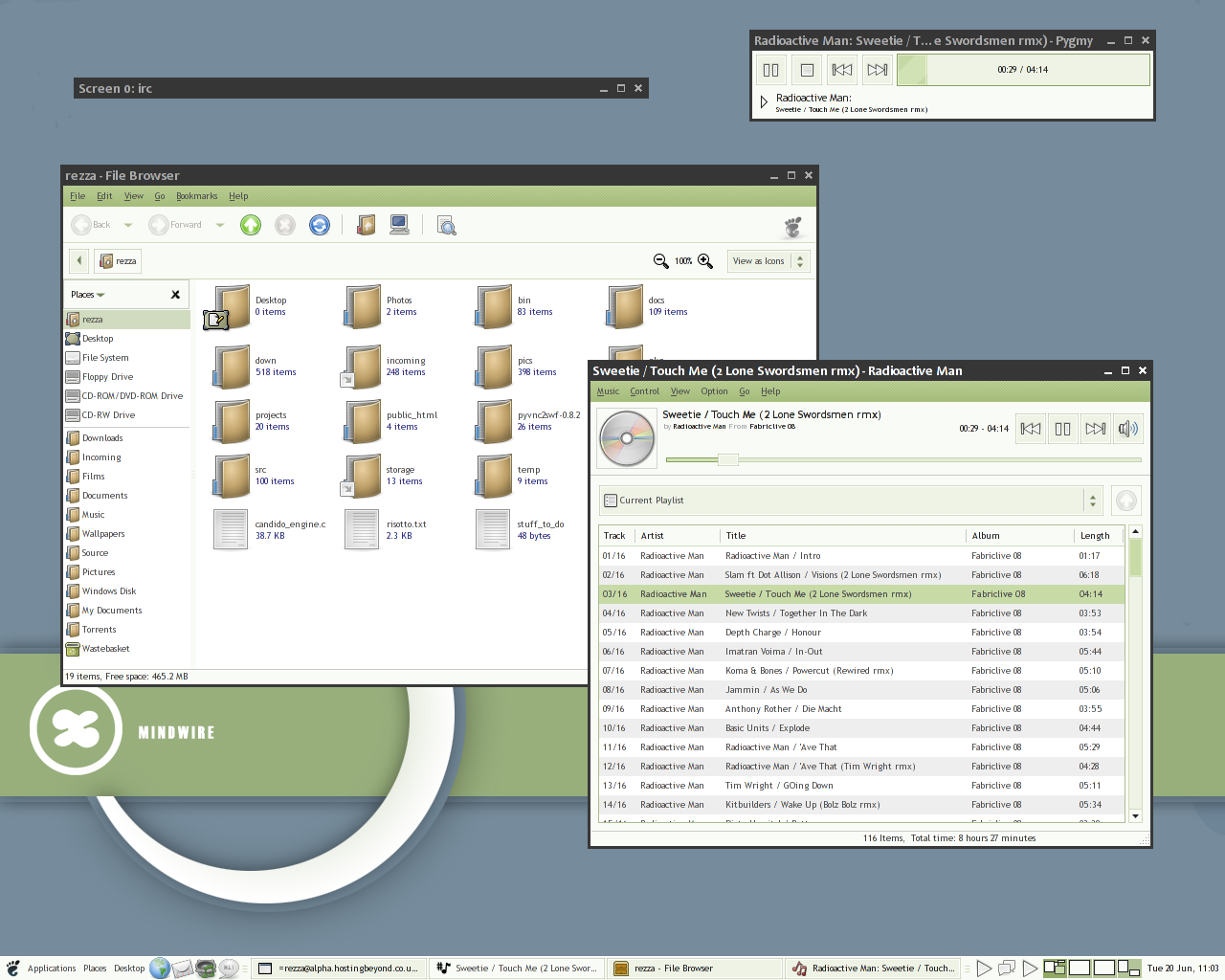Skip to previous track in Pygmy

tap(842, 70)
